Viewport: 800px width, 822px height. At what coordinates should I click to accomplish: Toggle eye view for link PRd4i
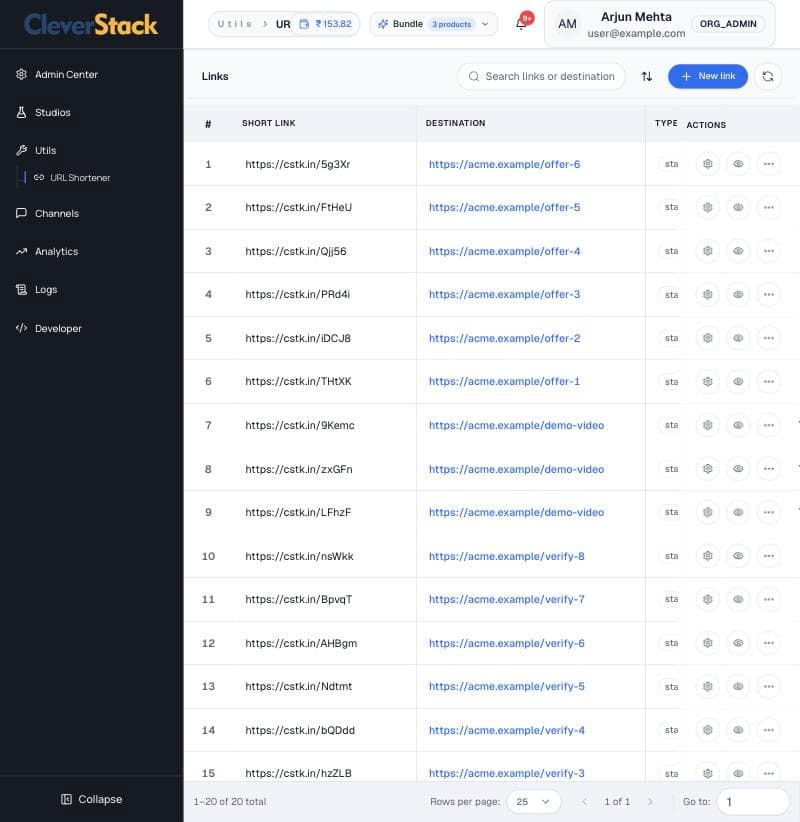[738, 295]
